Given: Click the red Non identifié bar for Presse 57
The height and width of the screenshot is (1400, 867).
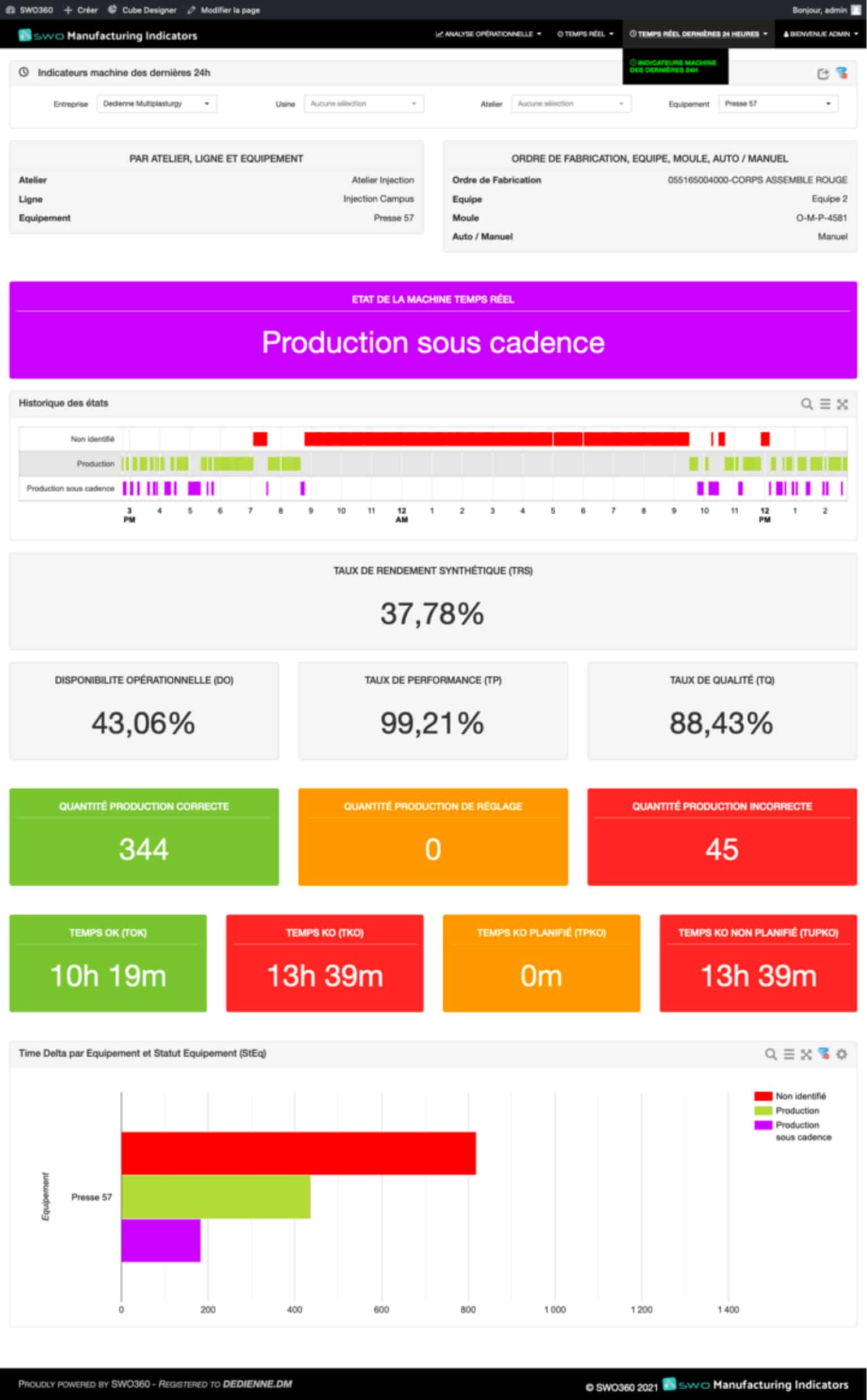Looking at the screenshot, I should coord(298,1153).
